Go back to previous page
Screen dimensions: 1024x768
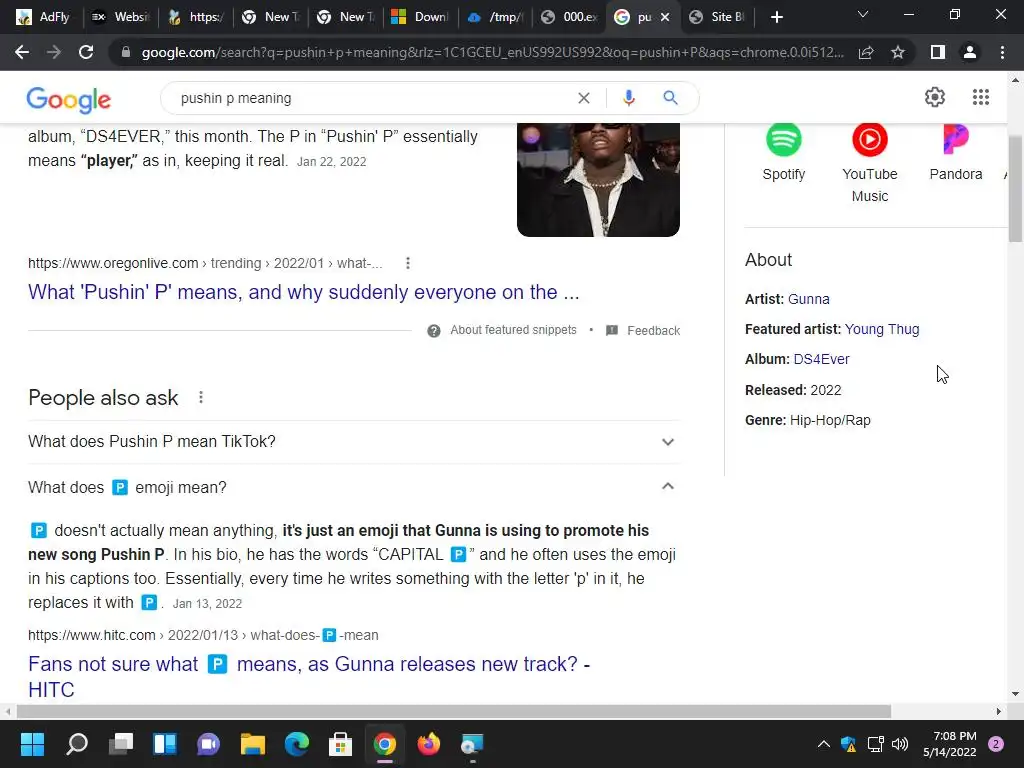pyautogui.click(x=22, y=52)
